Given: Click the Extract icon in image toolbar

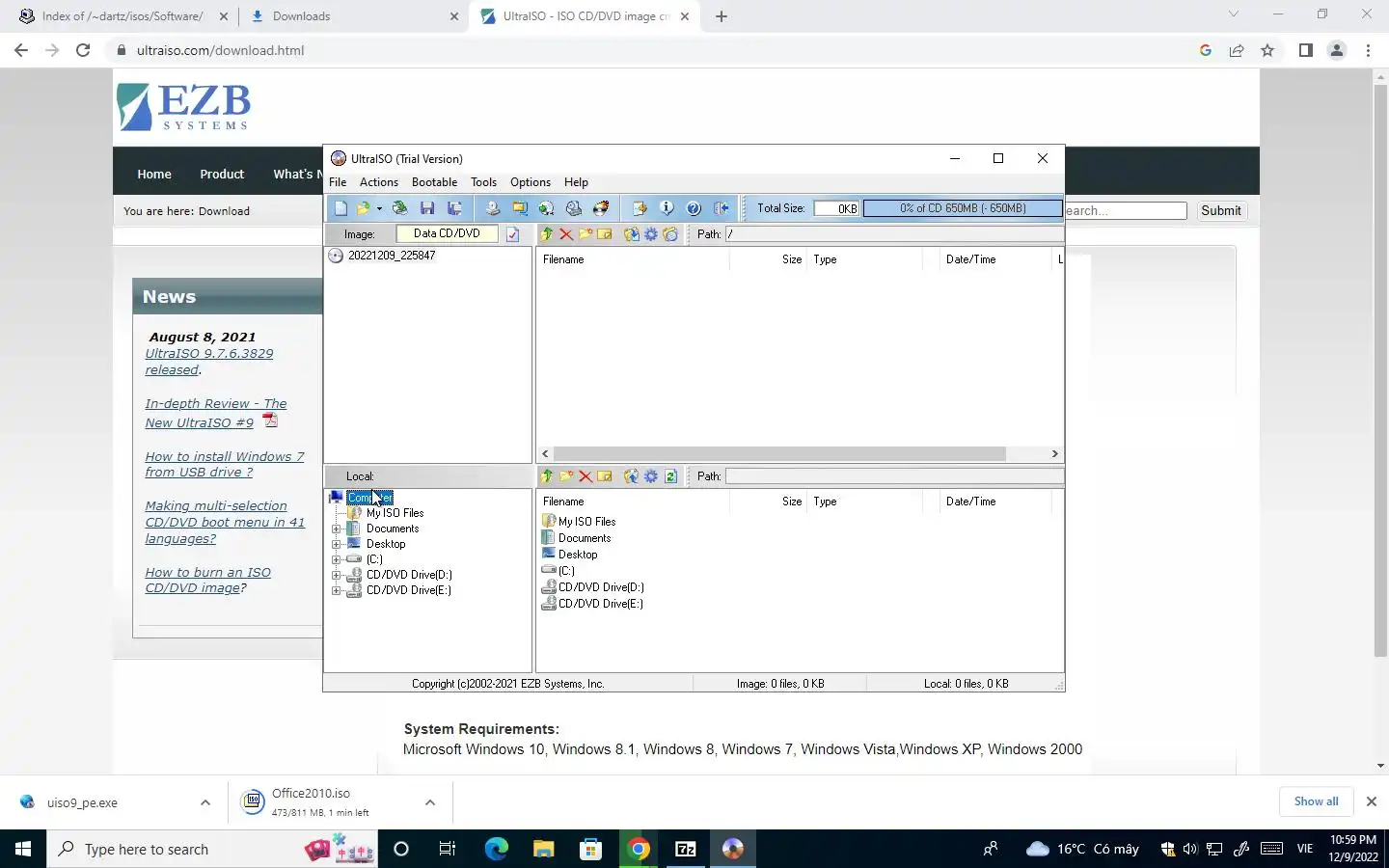Looking at the screenshot, I should click(x=632, y=234).
